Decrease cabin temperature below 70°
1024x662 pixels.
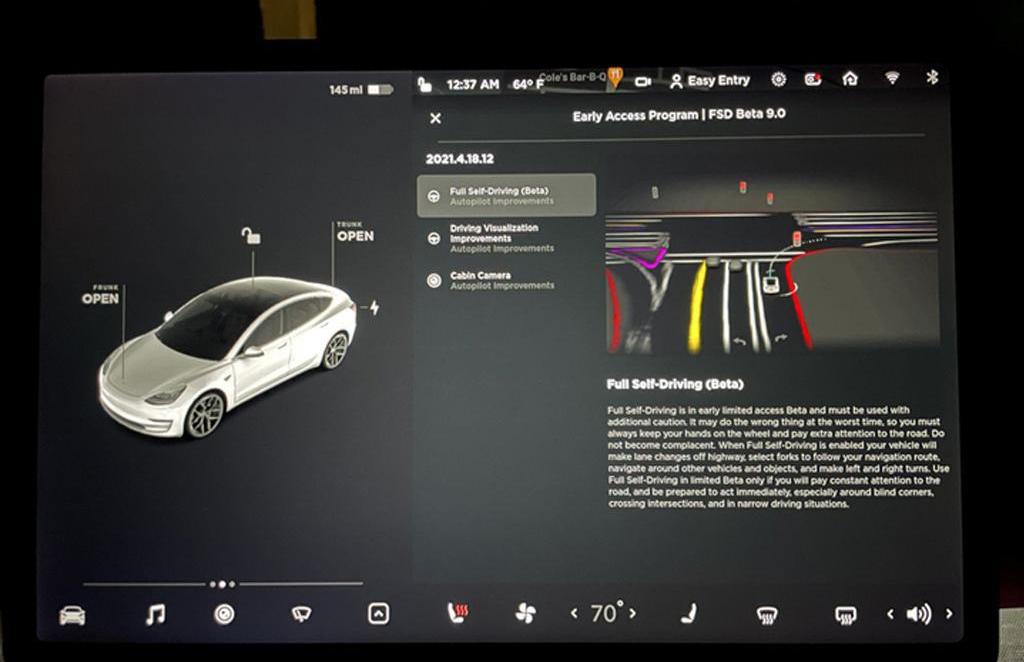(x=574, y=614)
